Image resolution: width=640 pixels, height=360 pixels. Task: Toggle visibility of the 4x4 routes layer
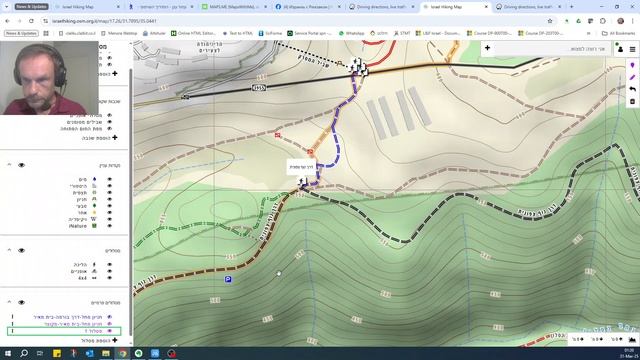[109, 278]
